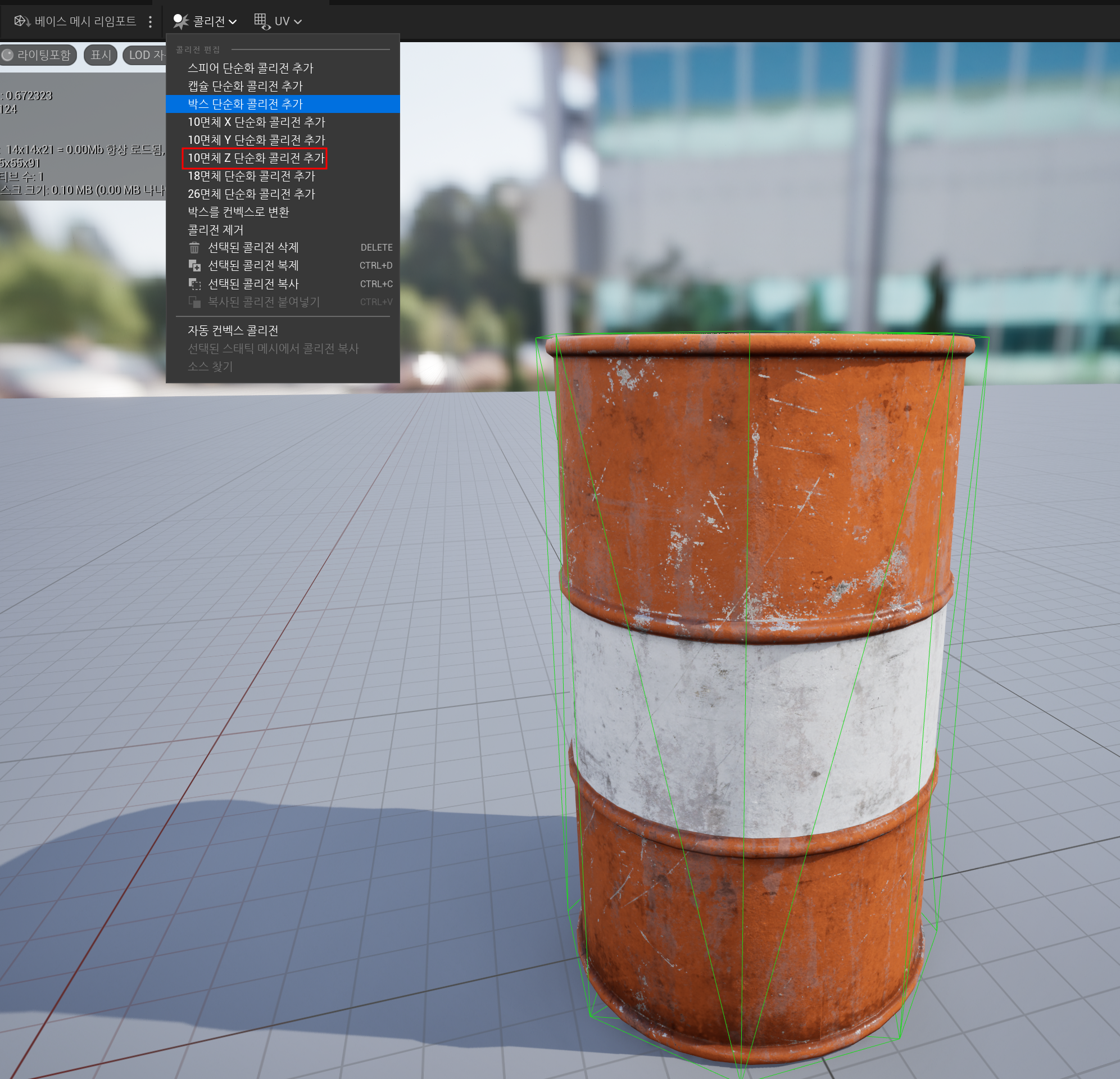Click the copy selected collision icon
Viewport: 1120px width, 1079px height.
point(194,284)
